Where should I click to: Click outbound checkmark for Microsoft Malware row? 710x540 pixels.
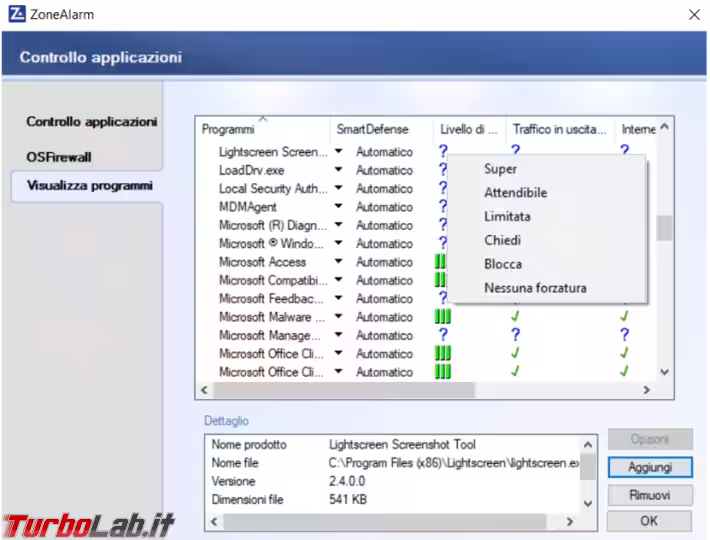(x=515, y=316)
